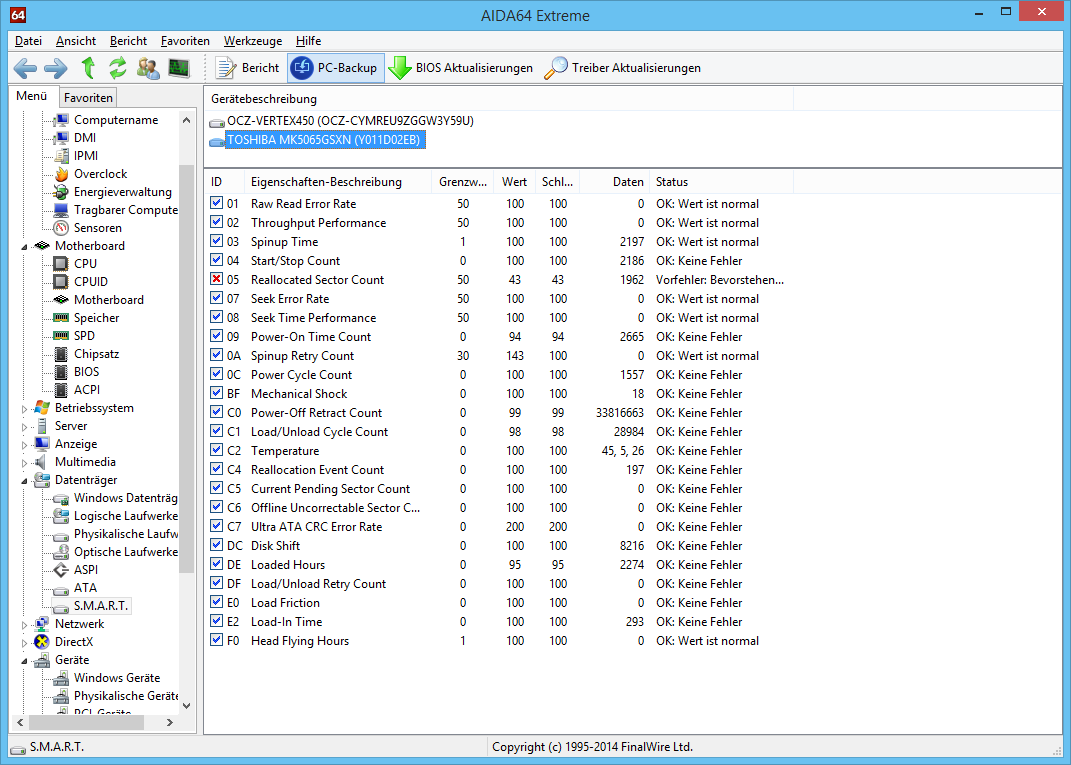
Task: Expand the Server tree node
Action: (25, 426)
